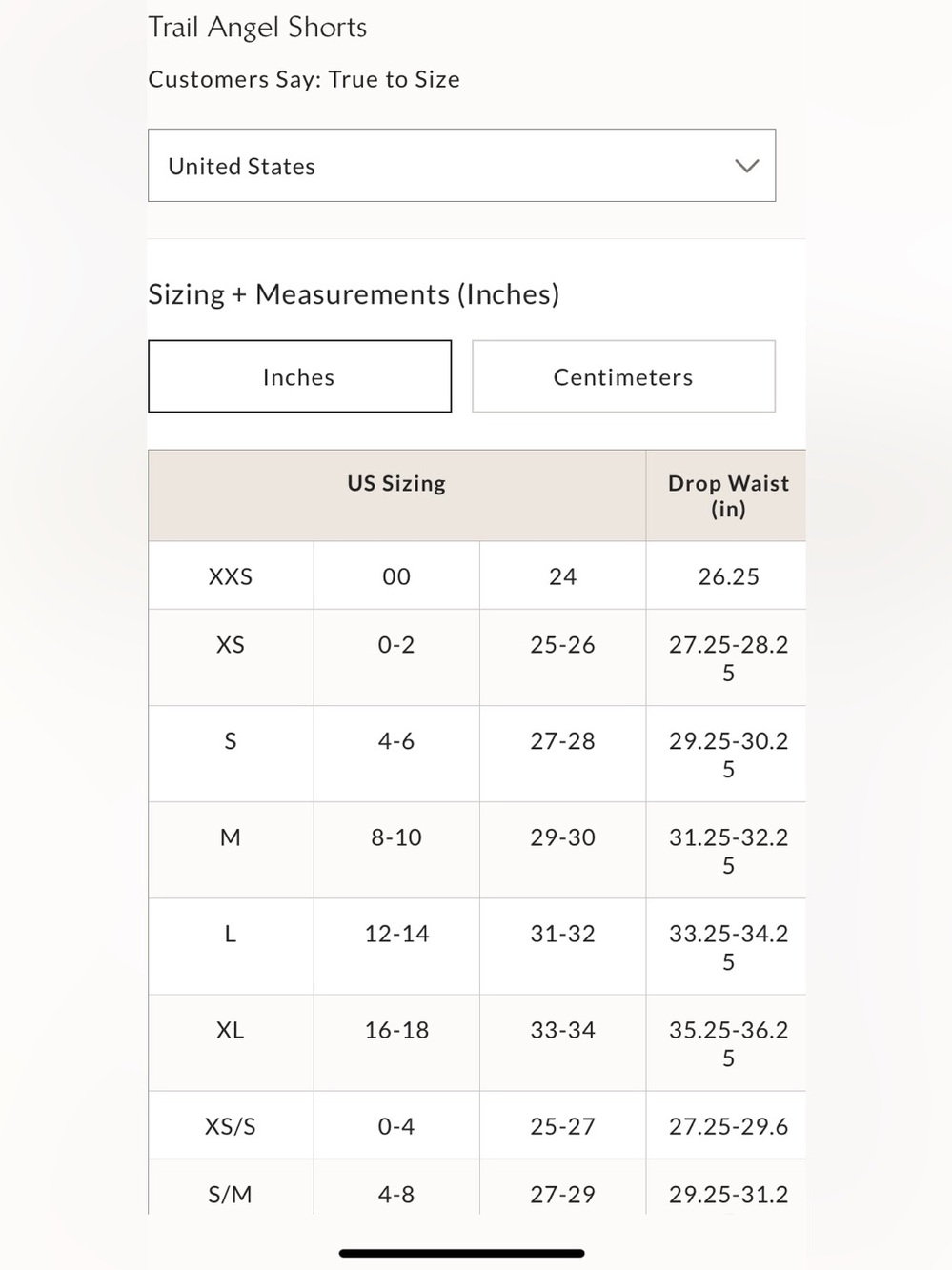Click the dropdown chevron arrow icon
952x1270 pixels.
747,166
